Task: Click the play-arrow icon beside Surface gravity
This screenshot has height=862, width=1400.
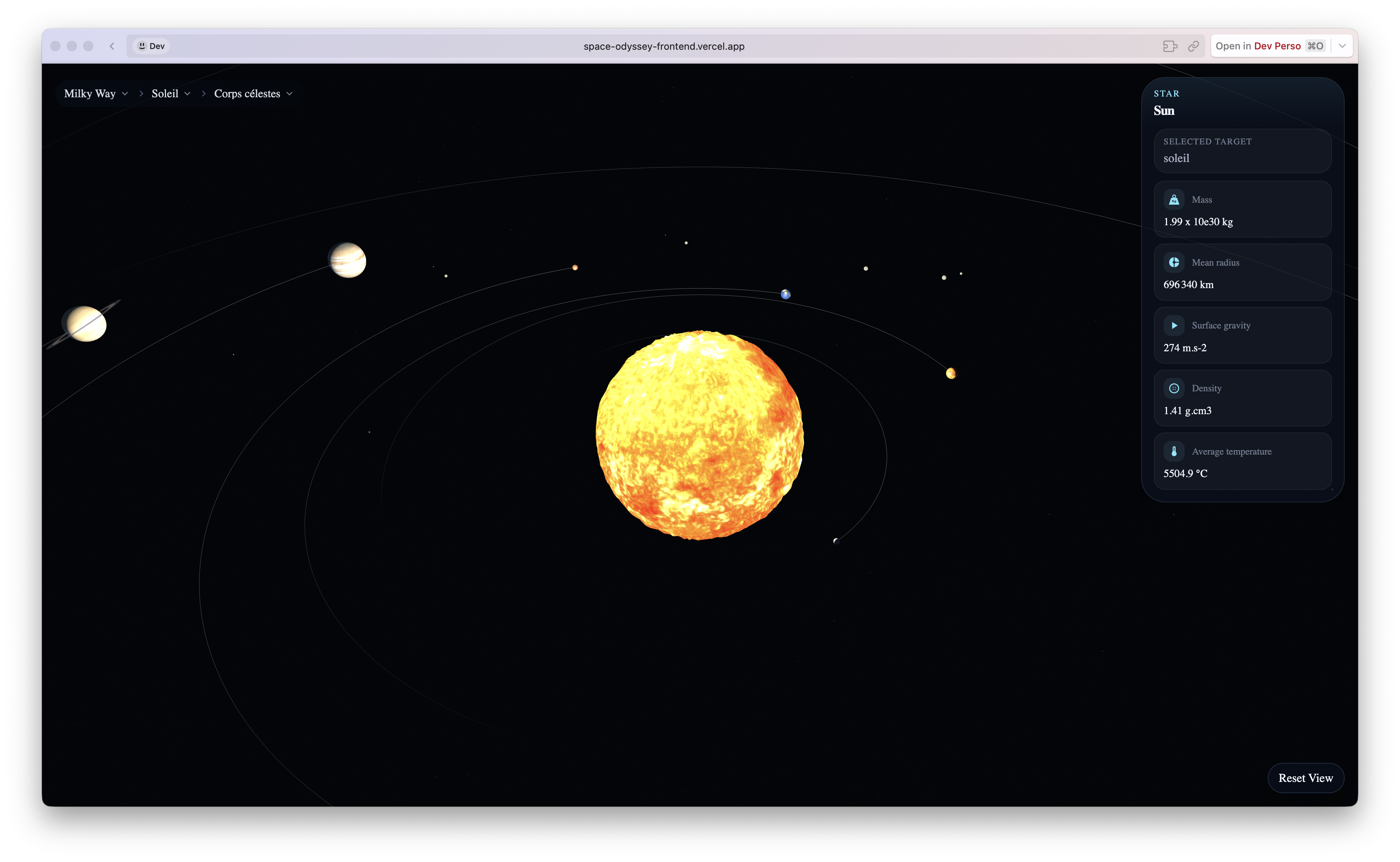Action: (1174, 325)
